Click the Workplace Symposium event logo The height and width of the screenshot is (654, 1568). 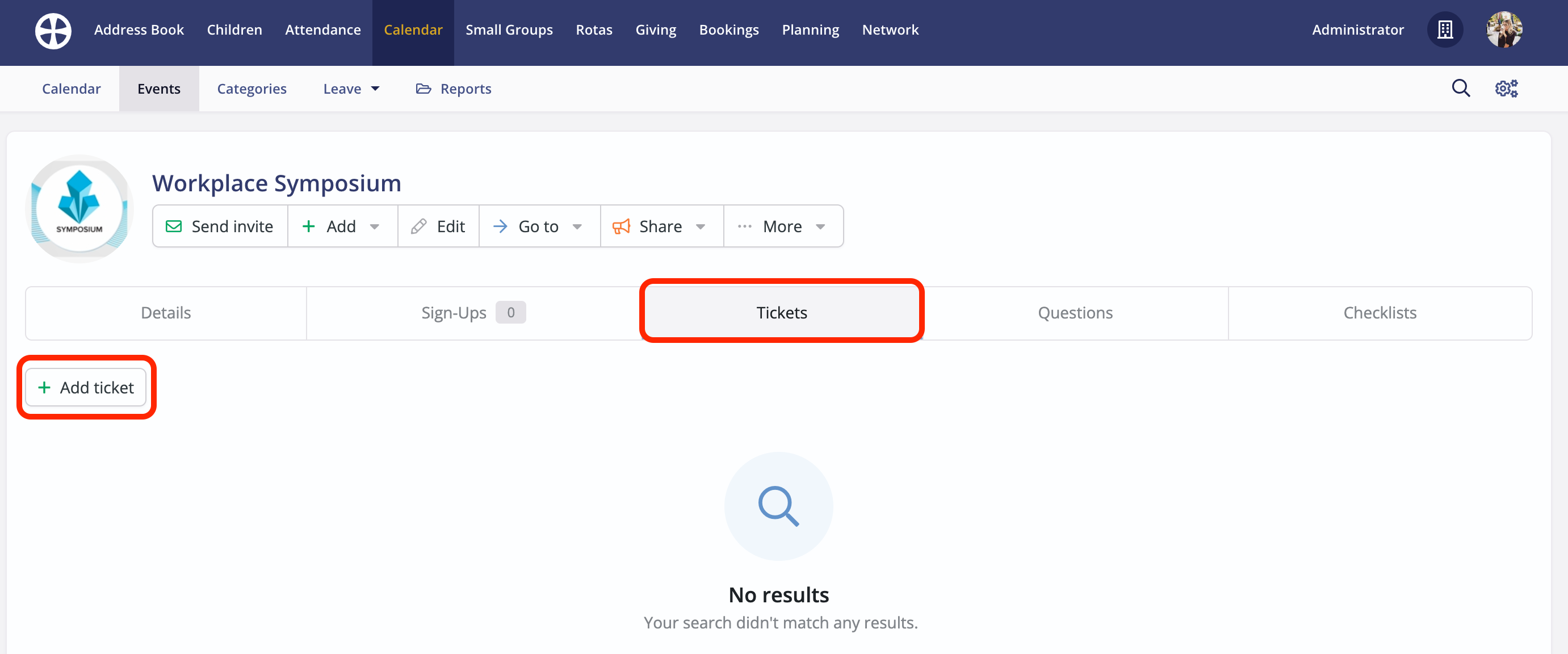coord(79,209)
